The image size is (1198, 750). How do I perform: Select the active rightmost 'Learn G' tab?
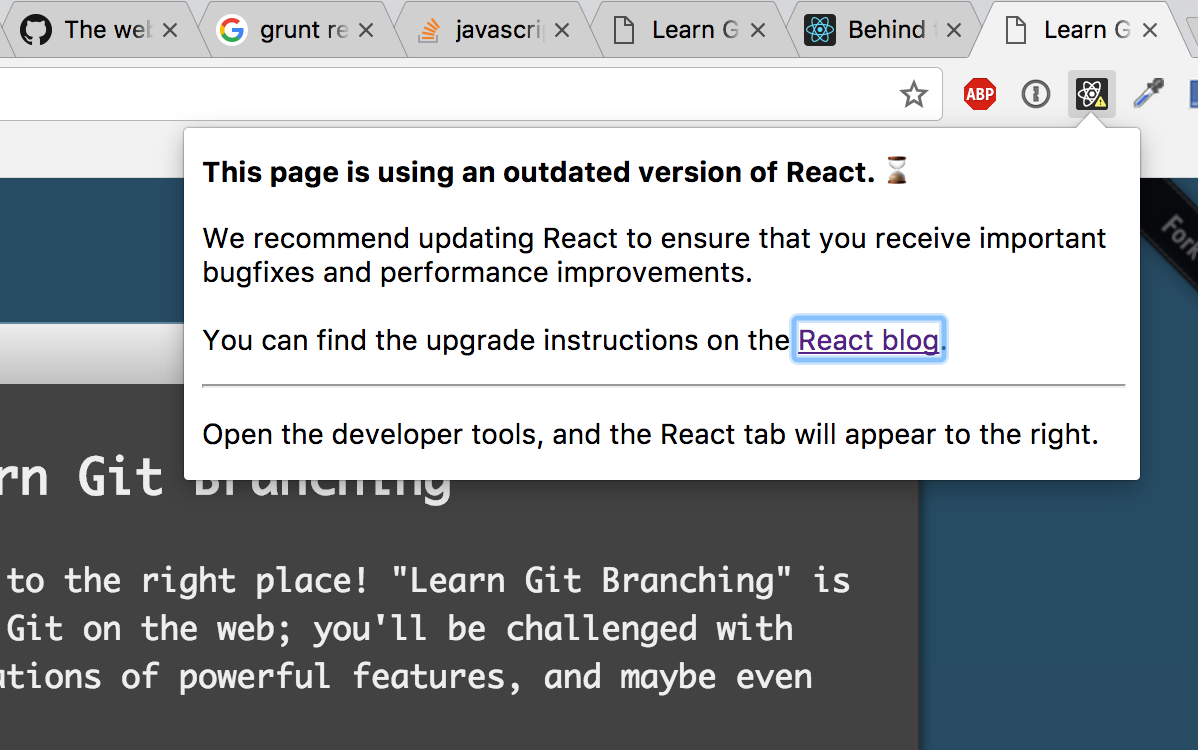1082,30
